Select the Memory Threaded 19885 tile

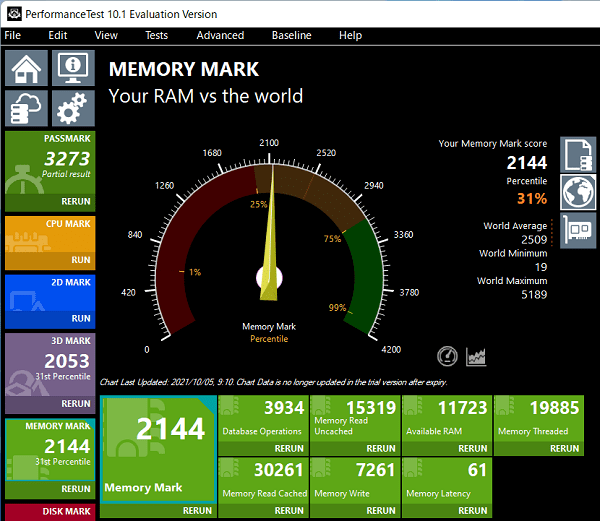click(539, 419)
